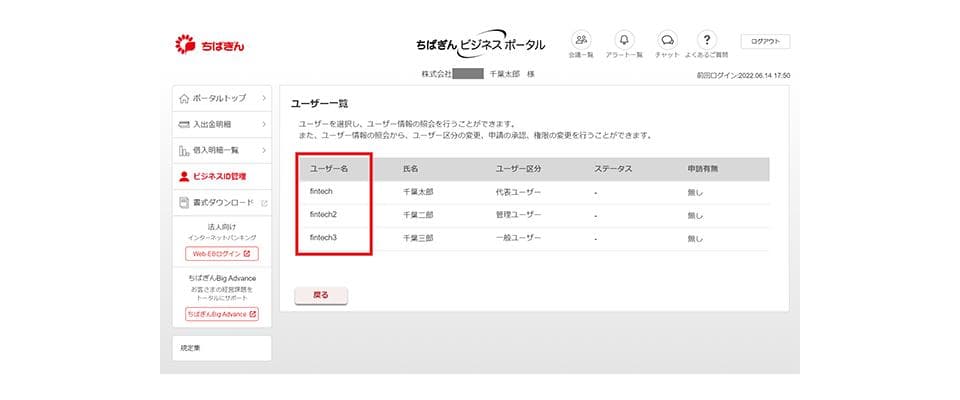Screen dimensions: 960x400
Task: Expand the 入出金明細 chevron arrow
Action: point(263,124)
